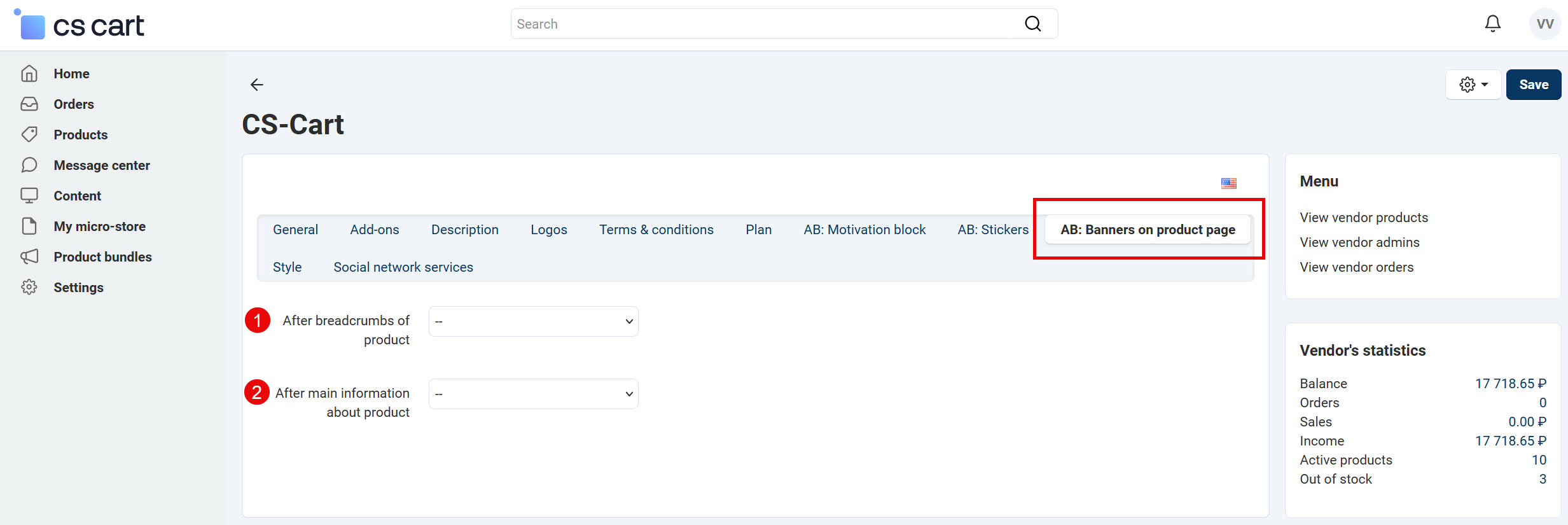
Task: Select the Terms & conditions tab
Action: coord(656,230)
